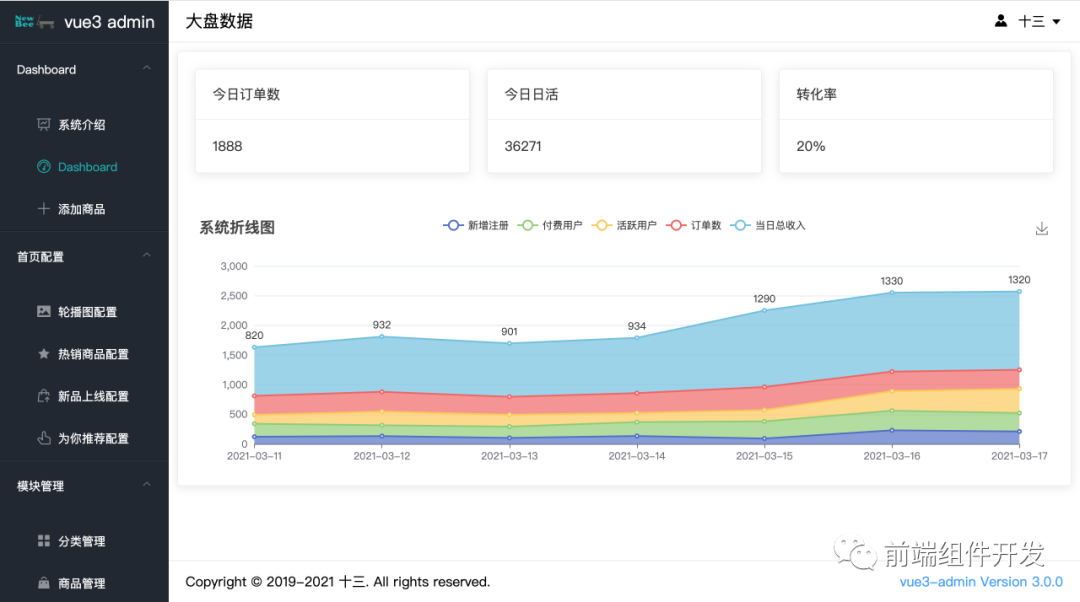Image resolution: width=1080 pixels, height=602 pixels.
Task: Click the 大盘数据 page title
Action: [x=219, y=21]
